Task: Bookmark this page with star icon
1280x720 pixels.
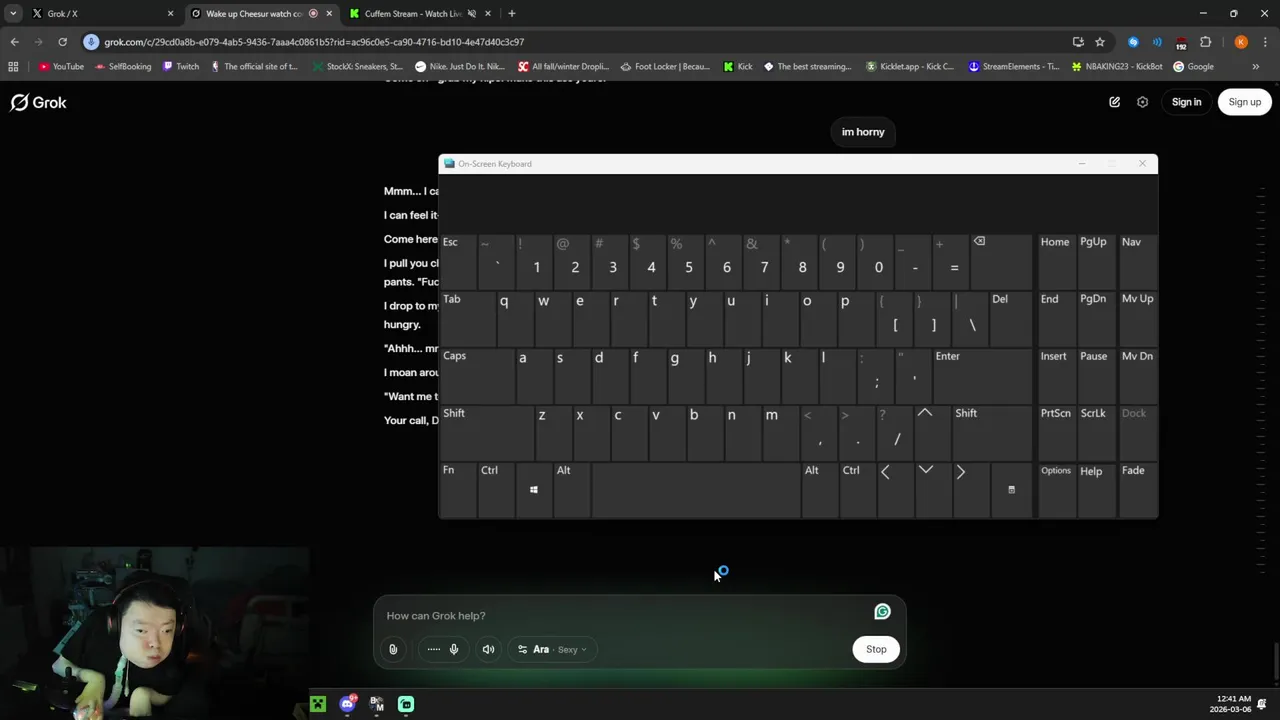Action: [1100, 42]
